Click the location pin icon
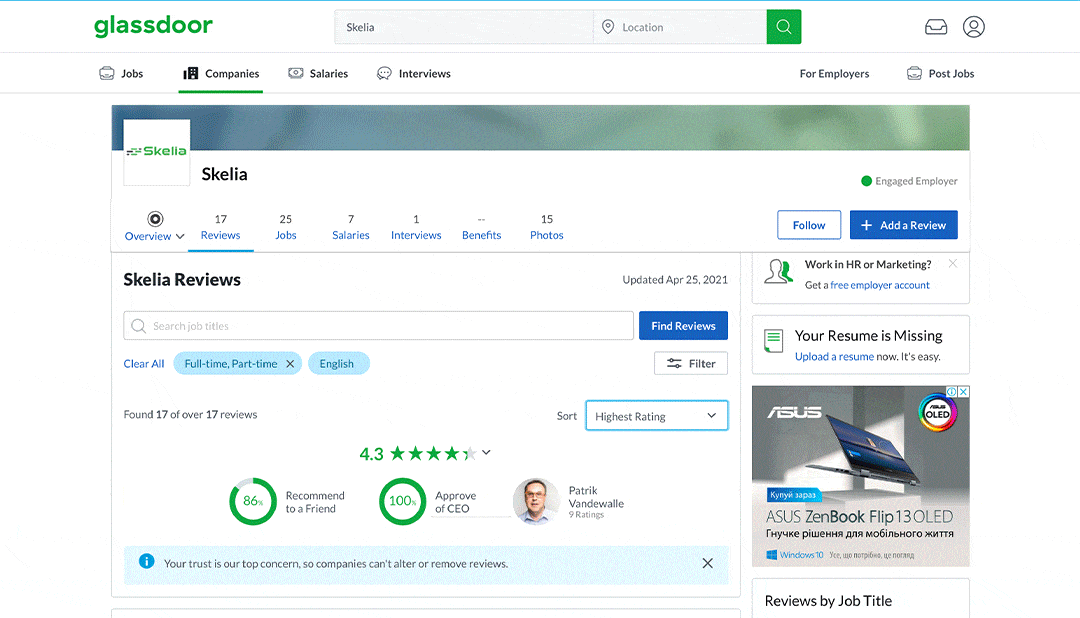This screenshot has height=618, width=1080. tap(608, 27)
